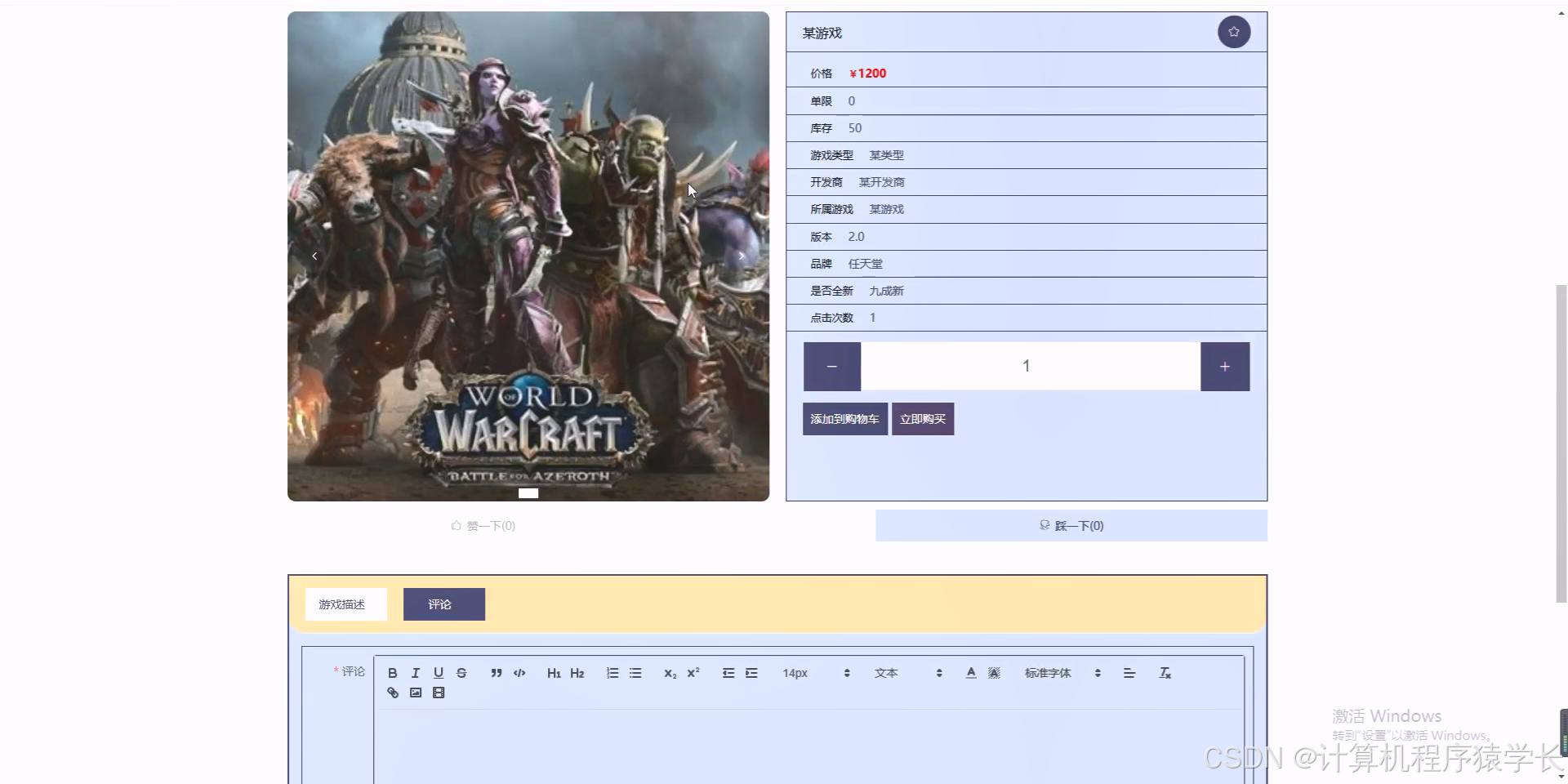Click the price ¥1200
The width and height of the screenshot is (1568, 784).
[867, 73]
